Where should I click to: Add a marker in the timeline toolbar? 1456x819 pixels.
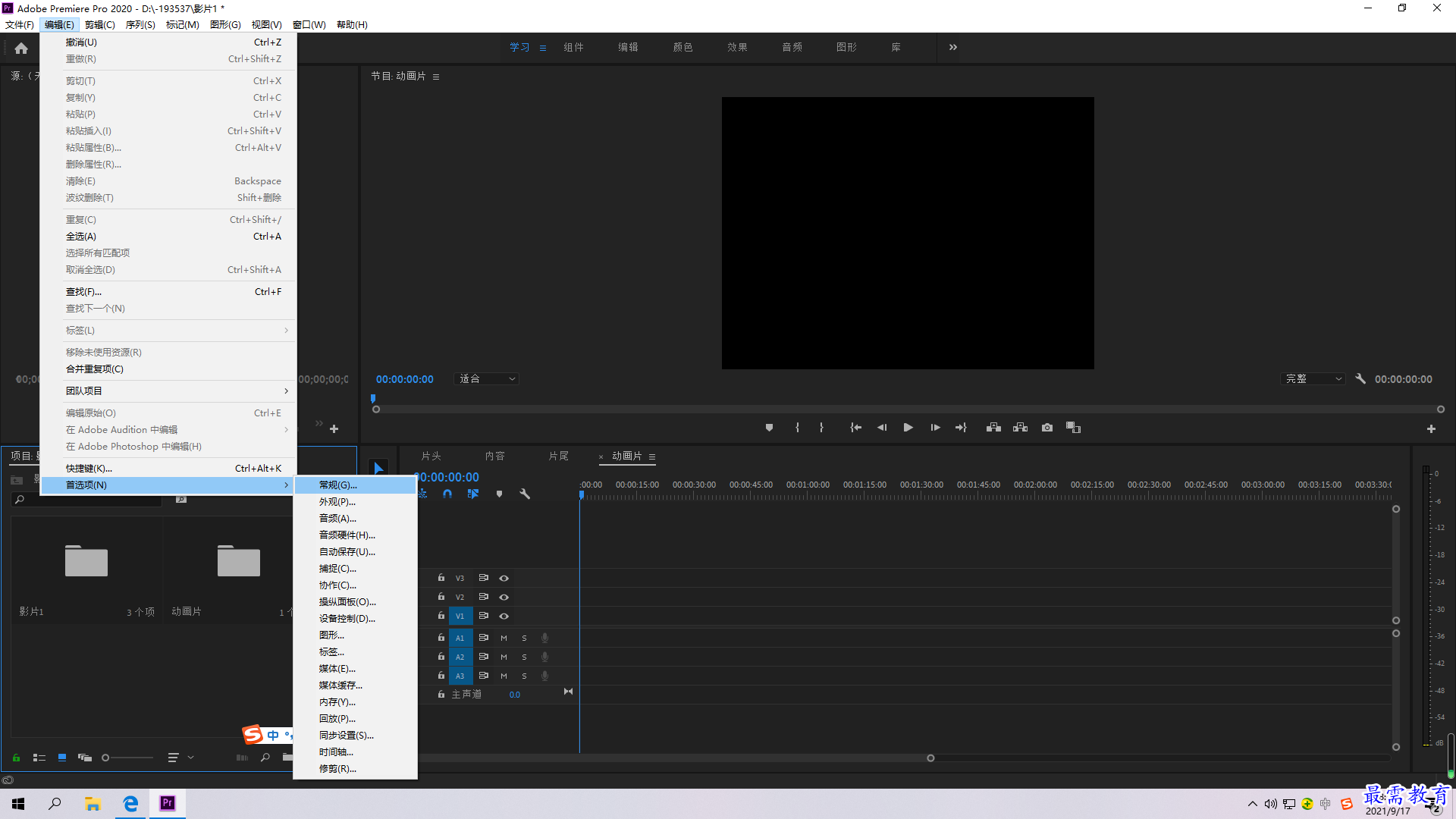click(499, 494)
